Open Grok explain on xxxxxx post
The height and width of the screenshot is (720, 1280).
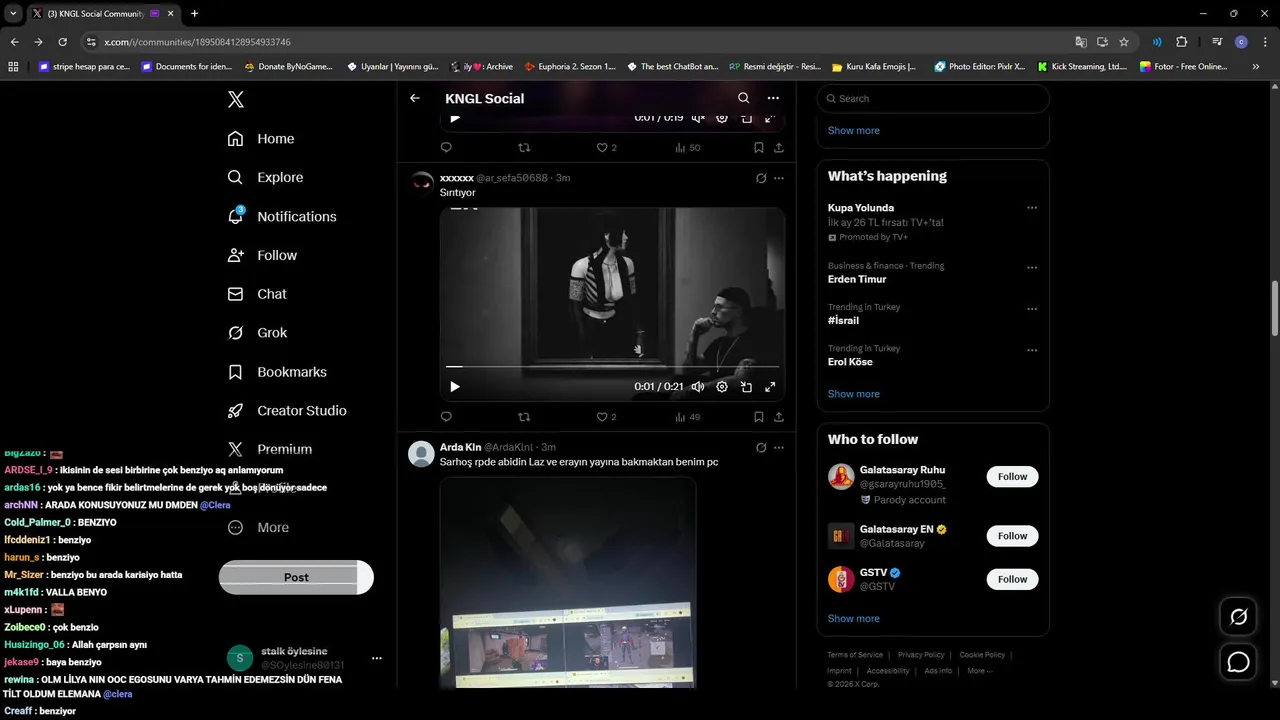(x=761, y=178)
